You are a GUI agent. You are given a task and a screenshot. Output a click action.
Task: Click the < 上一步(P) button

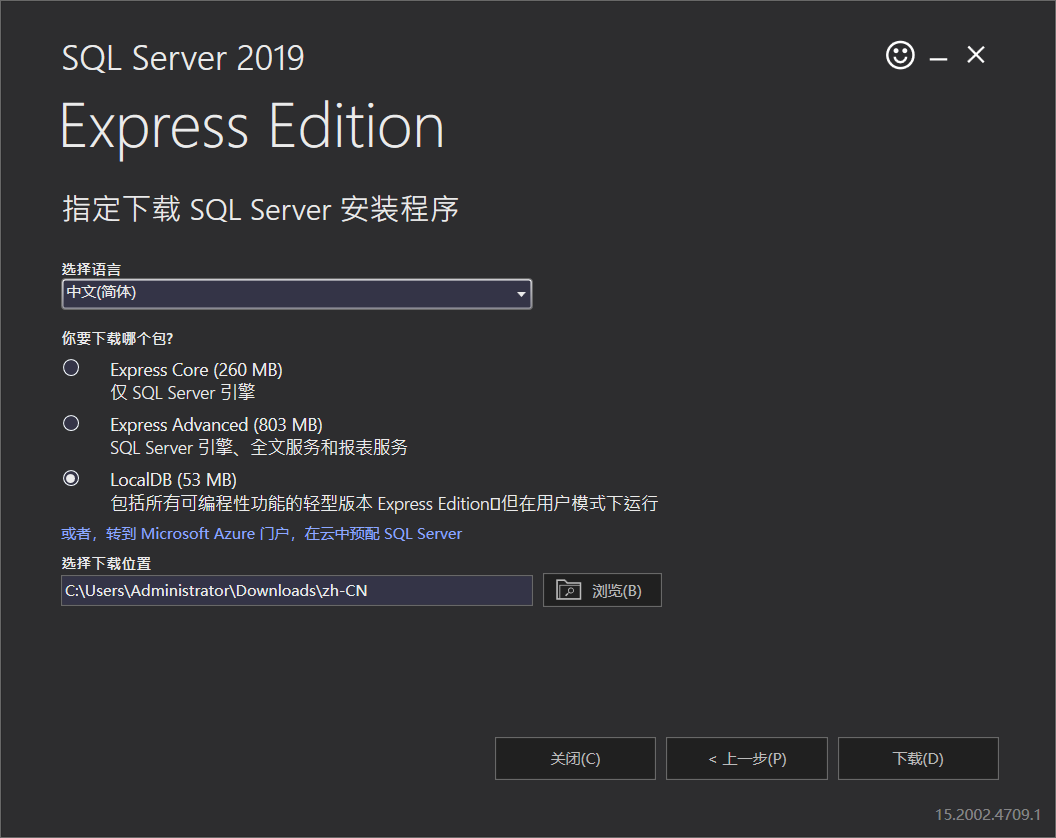746,758
